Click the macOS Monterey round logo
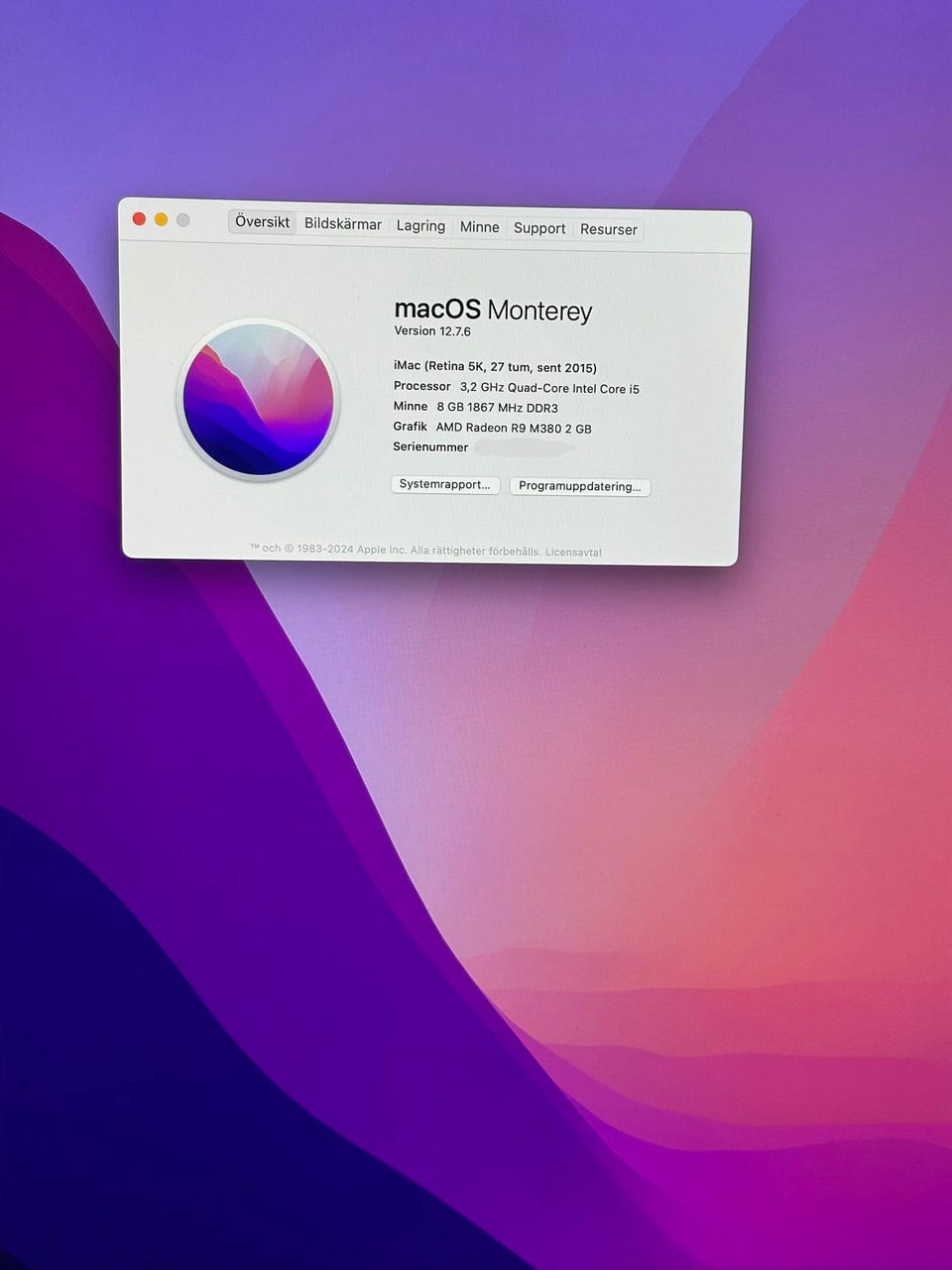952x1270 pixels. point(259,400)
